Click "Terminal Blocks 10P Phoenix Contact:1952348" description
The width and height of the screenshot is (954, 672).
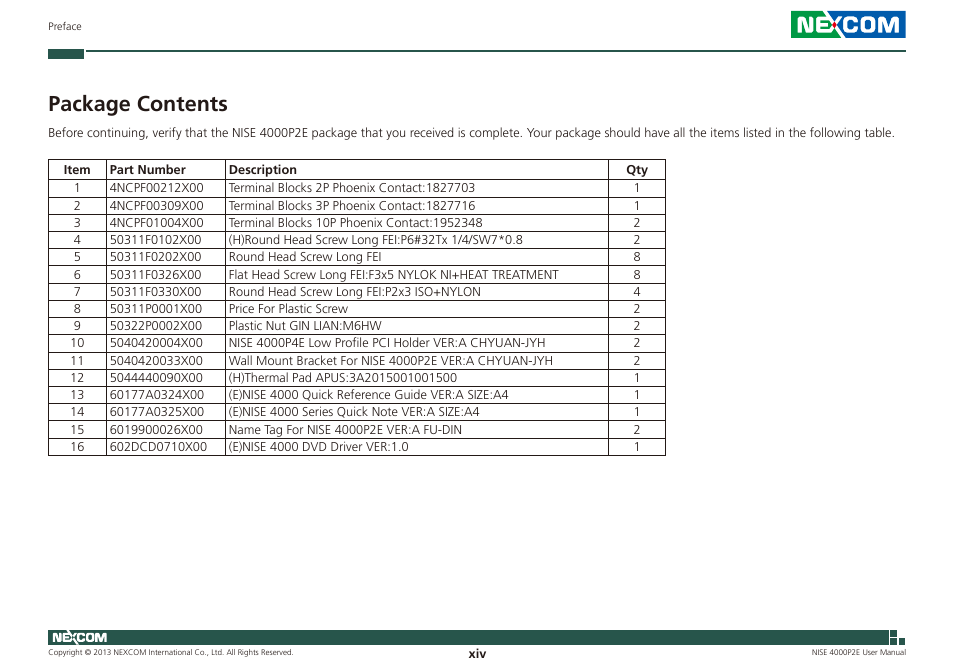355,223
